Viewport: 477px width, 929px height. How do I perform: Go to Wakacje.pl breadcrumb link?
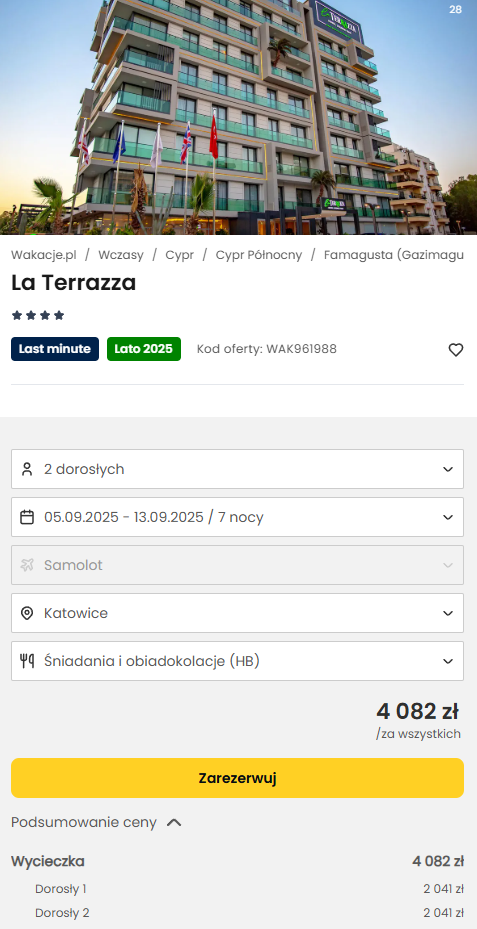coord(44,255)
